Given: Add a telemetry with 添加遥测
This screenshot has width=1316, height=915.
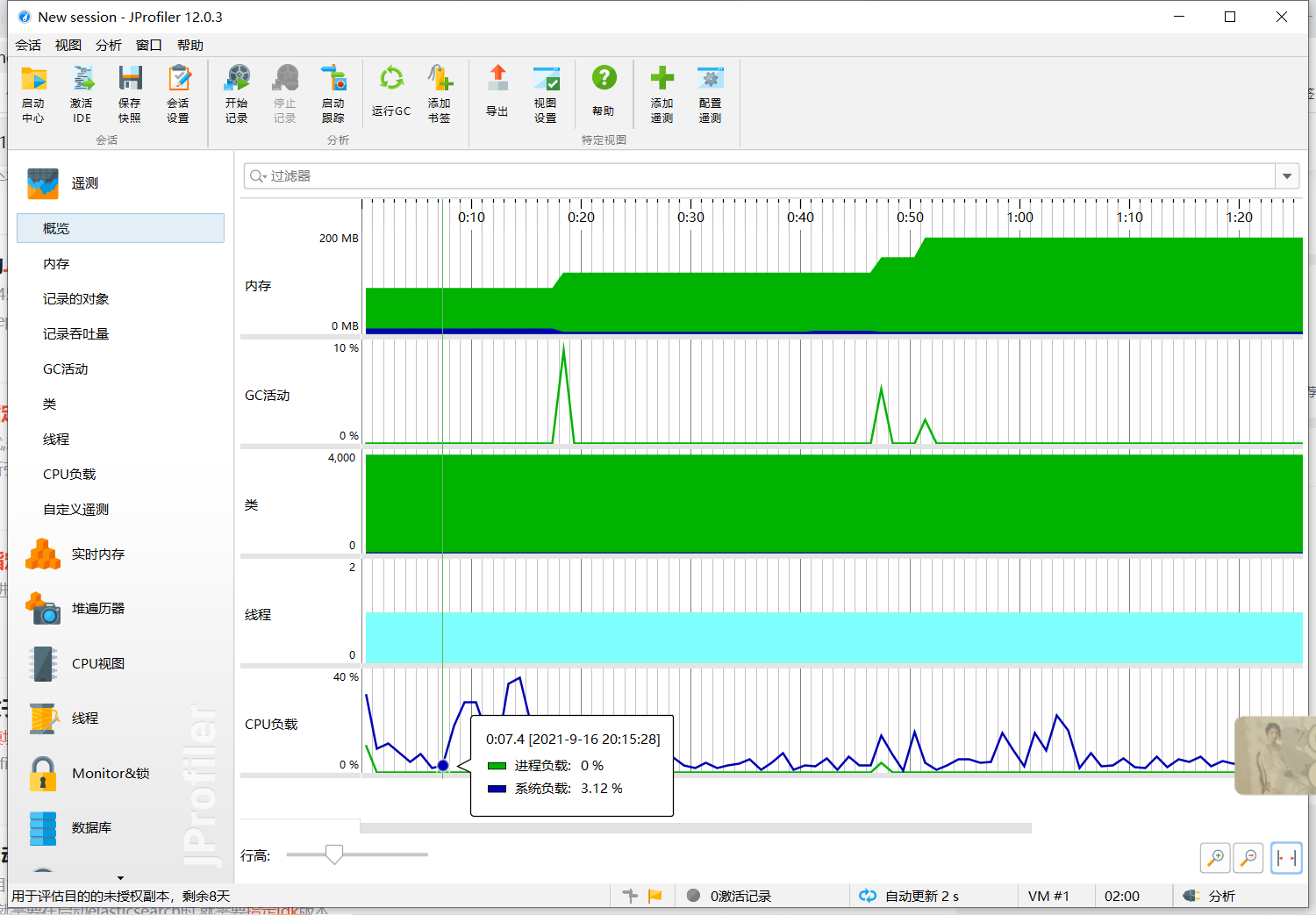Looking at the screenshot, I should coord(662,94).
